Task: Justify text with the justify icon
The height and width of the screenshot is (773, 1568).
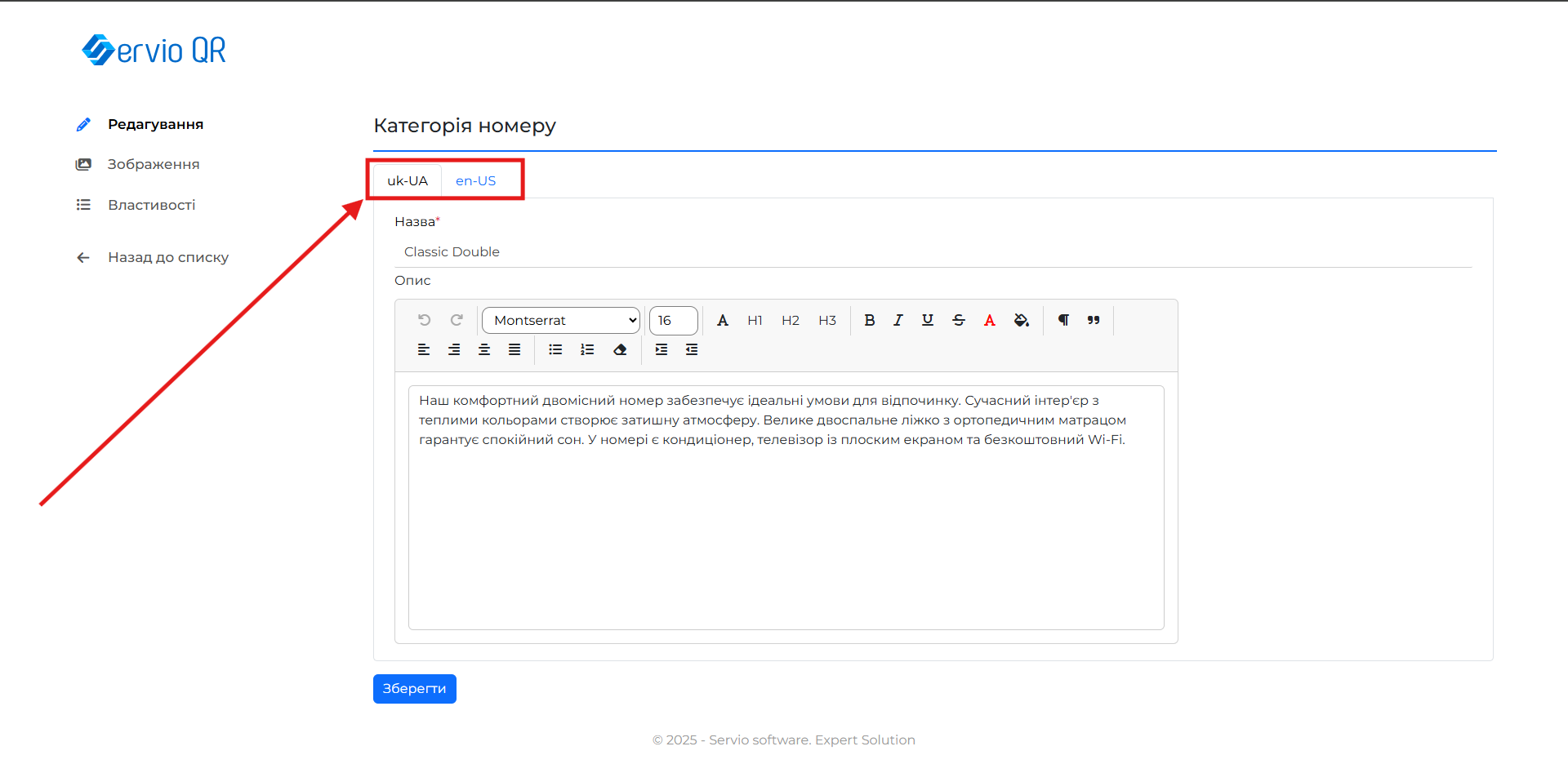Action: click(x=514, y=350)
